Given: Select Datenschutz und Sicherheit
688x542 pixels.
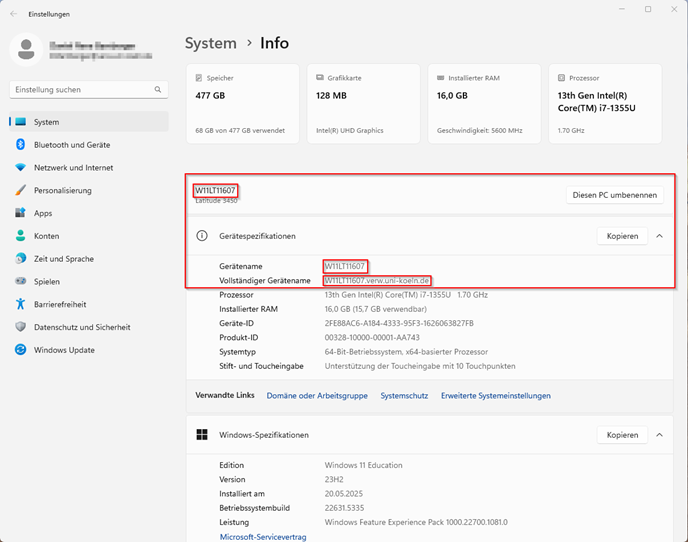Looking at the screenshot, I should [89, 327].
